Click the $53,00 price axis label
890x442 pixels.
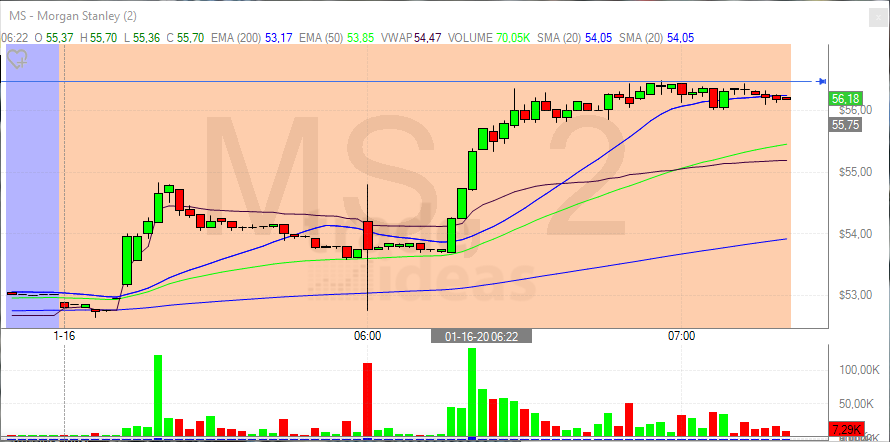click(855, 296)
